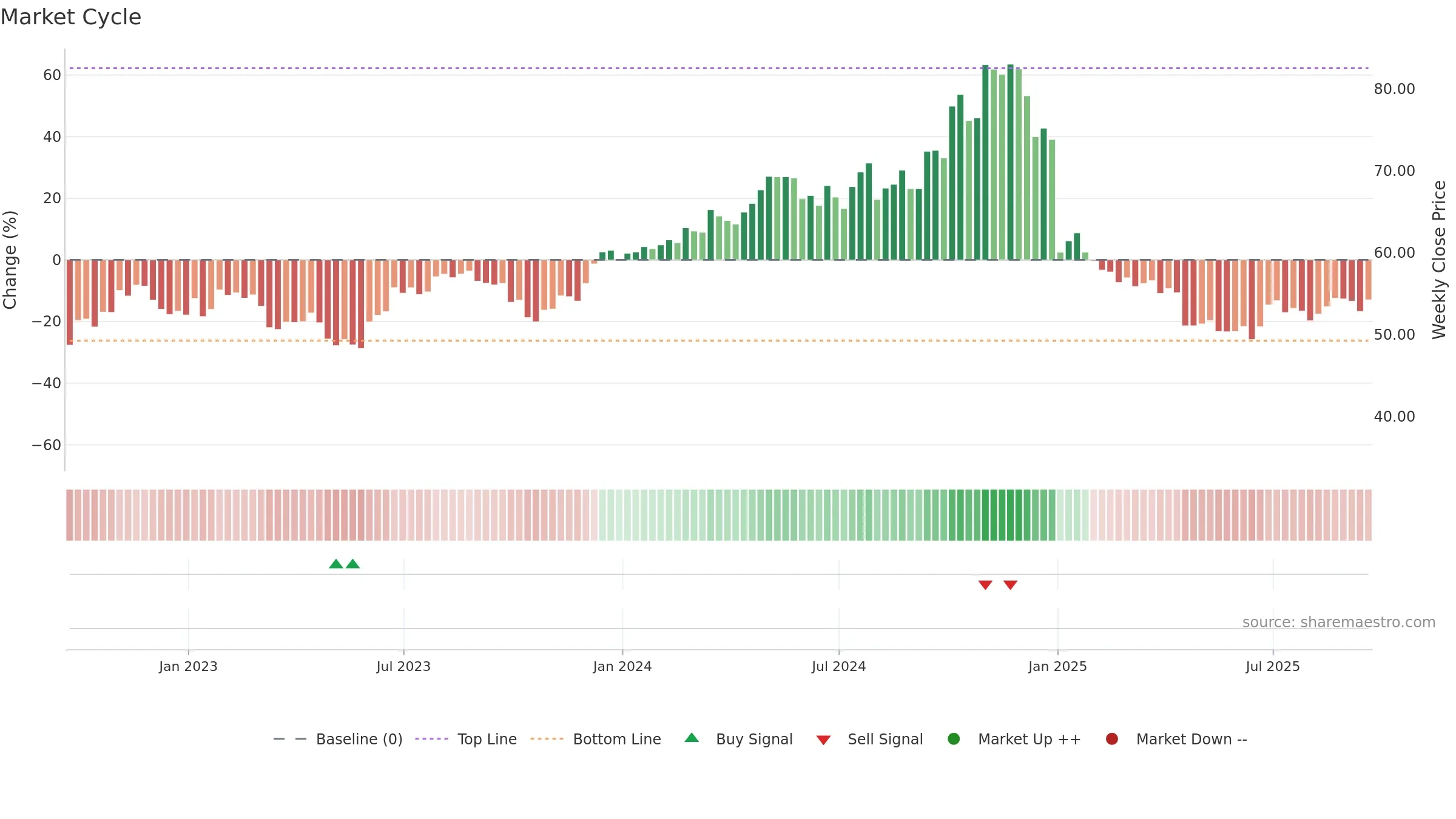1456x819 pixels.
Task: Click the Jan 2025 axis label
Action: click(x=1057, y=666)
